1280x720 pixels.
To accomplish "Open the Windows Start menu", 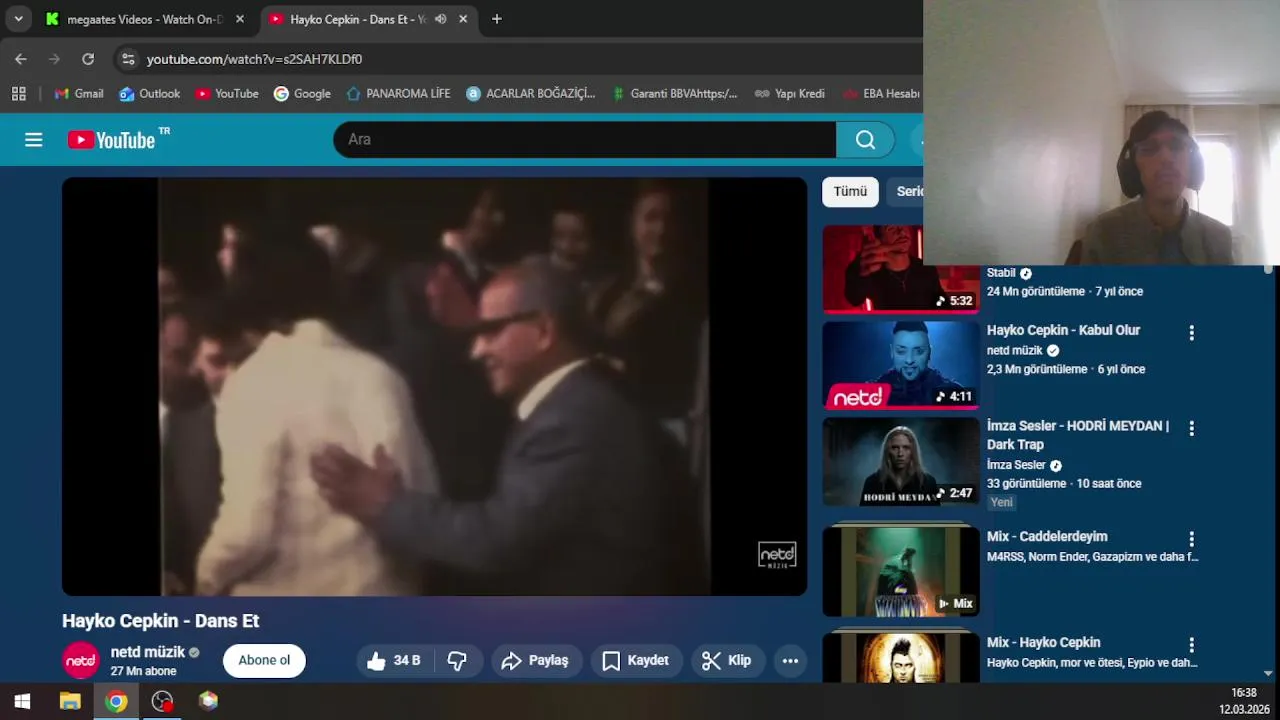I will point(22,701).
